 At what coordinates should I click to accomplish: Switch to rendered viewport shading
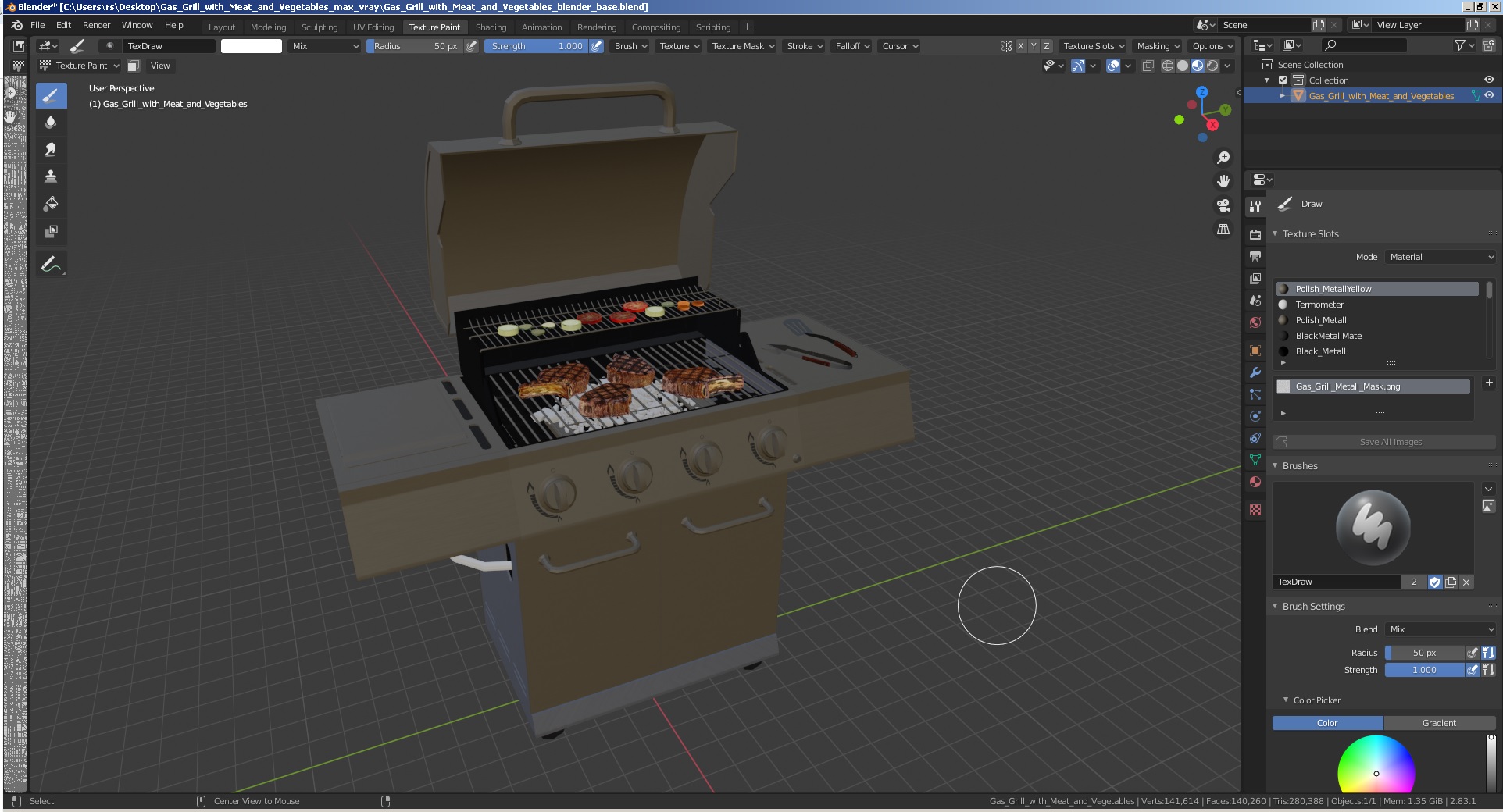pyautogui.click(x=1212, y=66)
